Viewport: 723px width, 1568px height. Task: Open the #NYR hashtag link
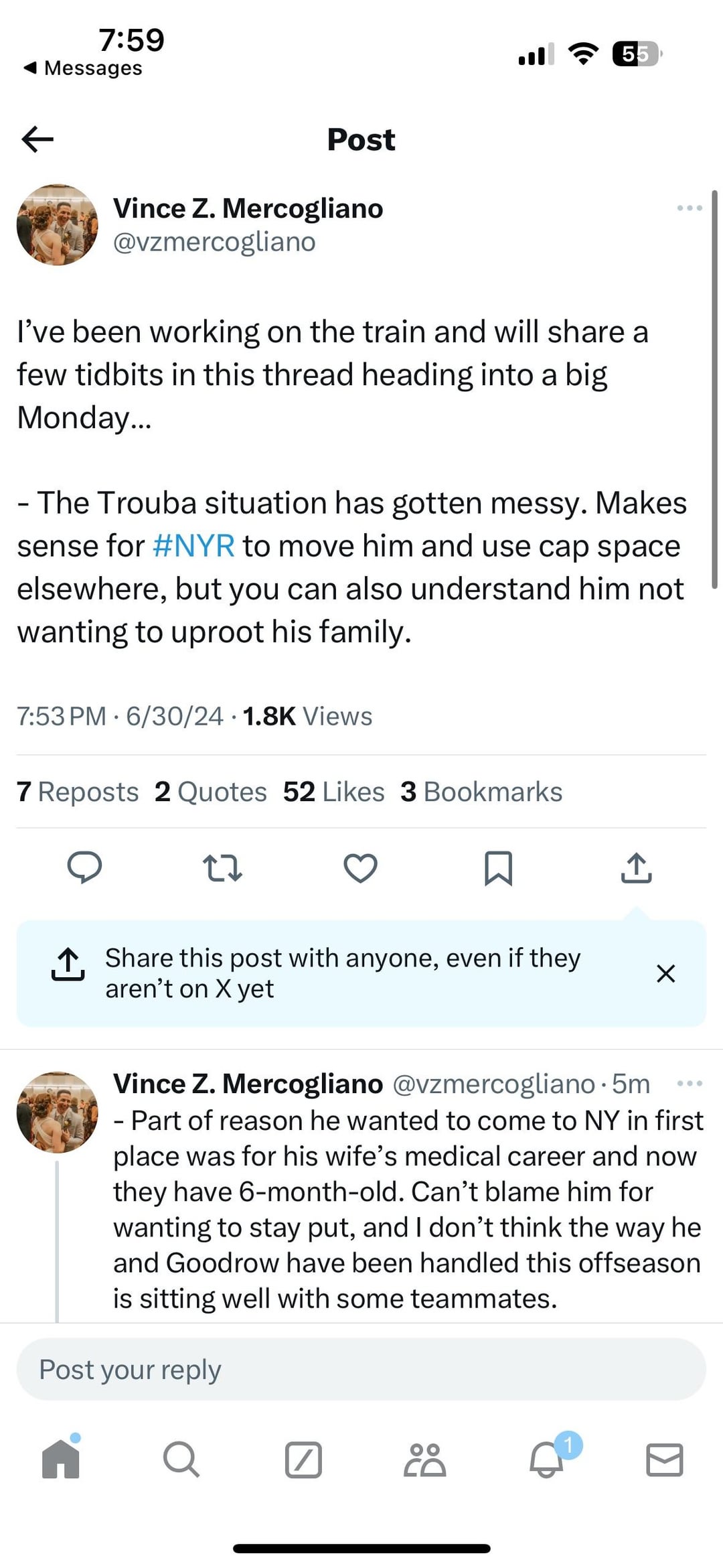click(x=193, y=546)
